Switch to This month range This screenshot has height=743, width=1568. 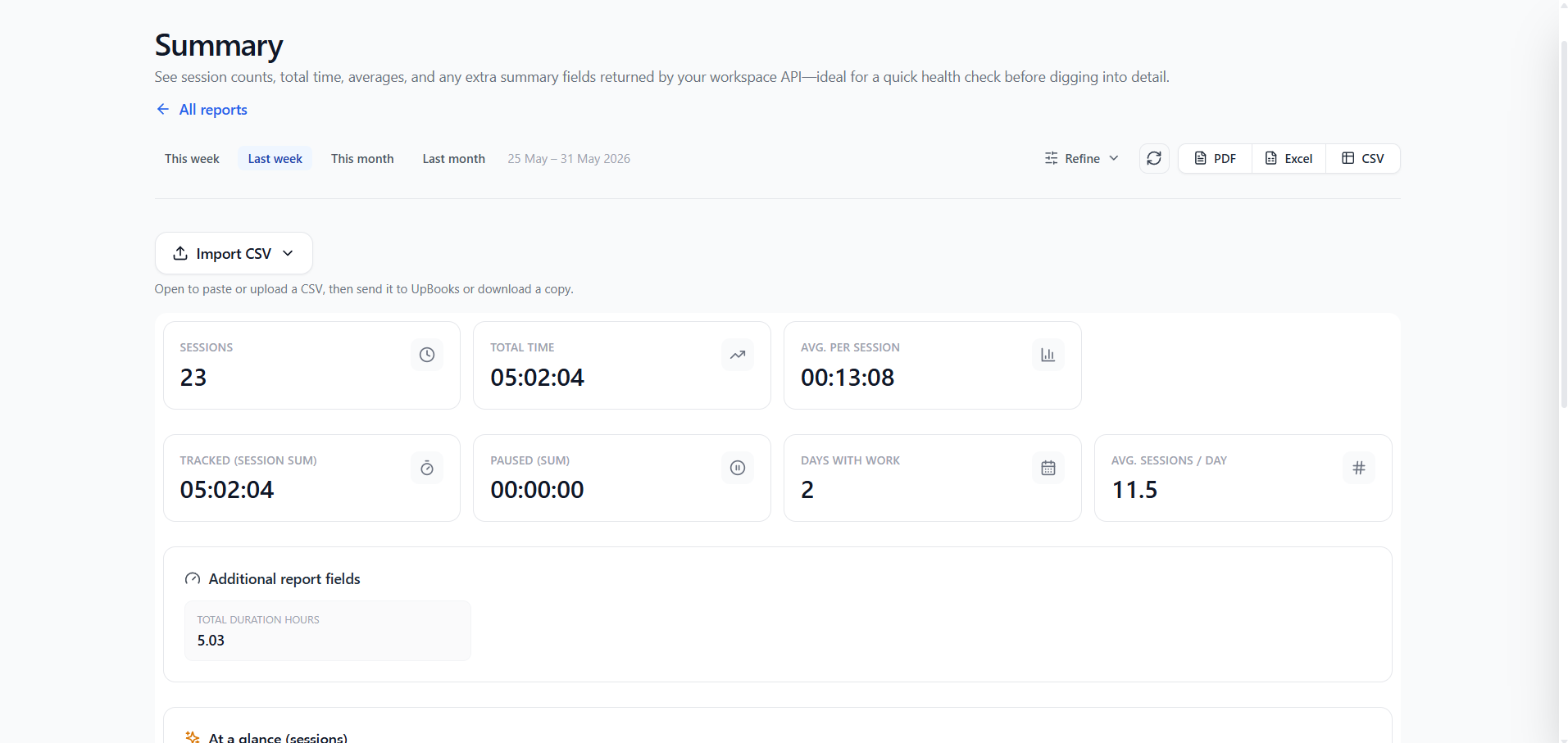click(x=362, y=158)
